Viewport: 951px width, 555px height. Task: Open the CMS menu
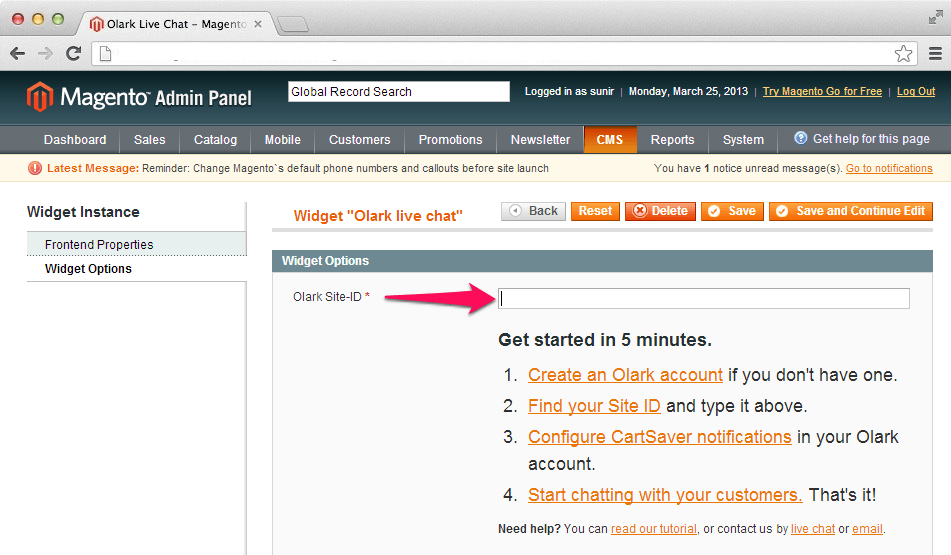tap(610, 140)
